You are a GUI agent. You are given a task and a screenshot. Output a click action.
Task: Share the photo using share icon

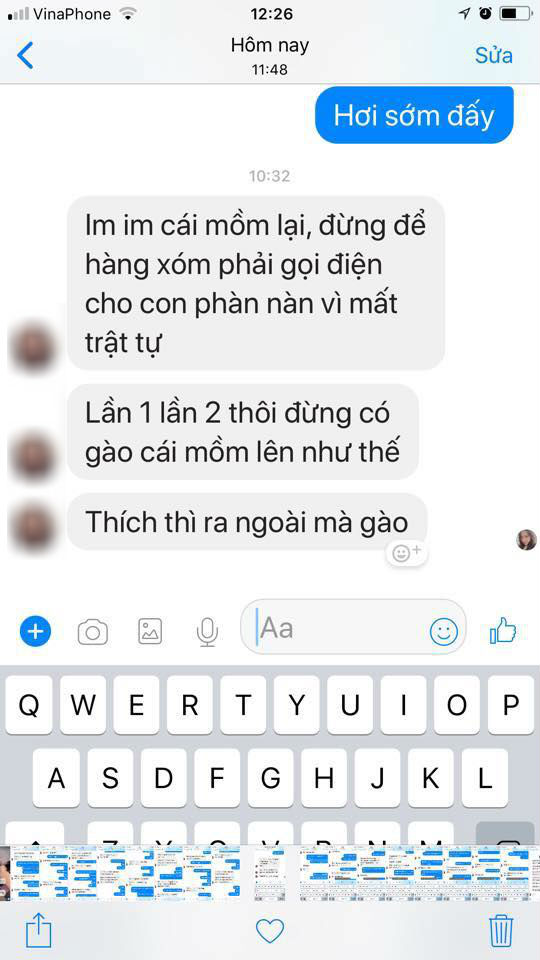click(x=39, y=930)
